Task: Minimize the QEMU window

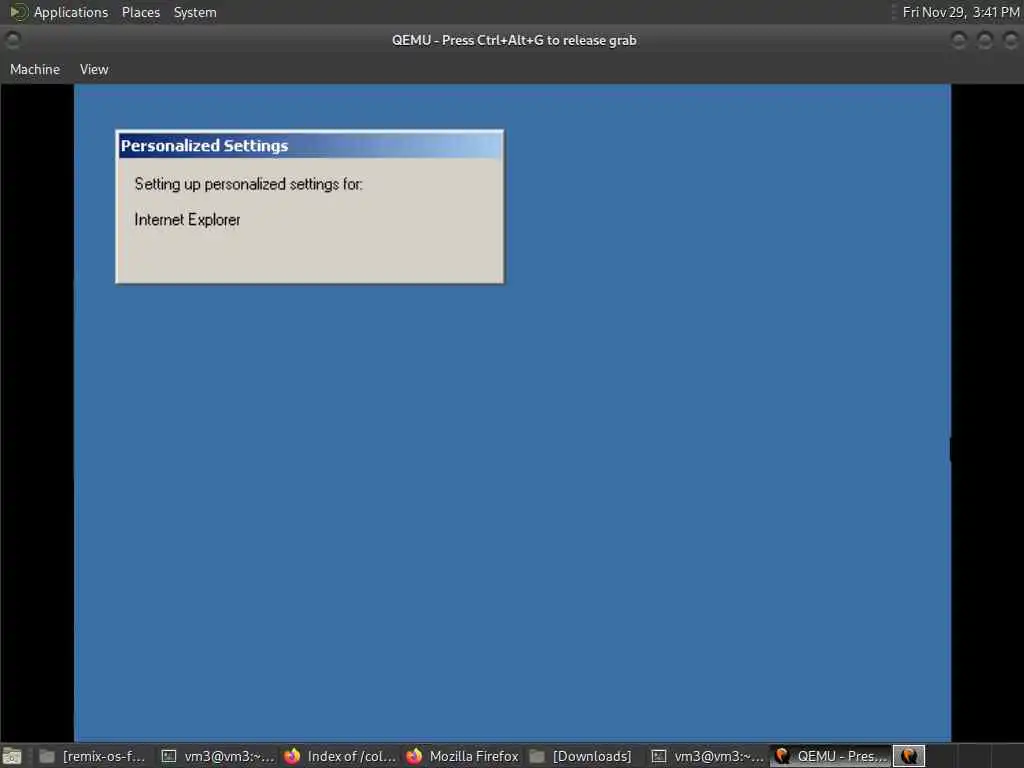Action: [958, 40]
